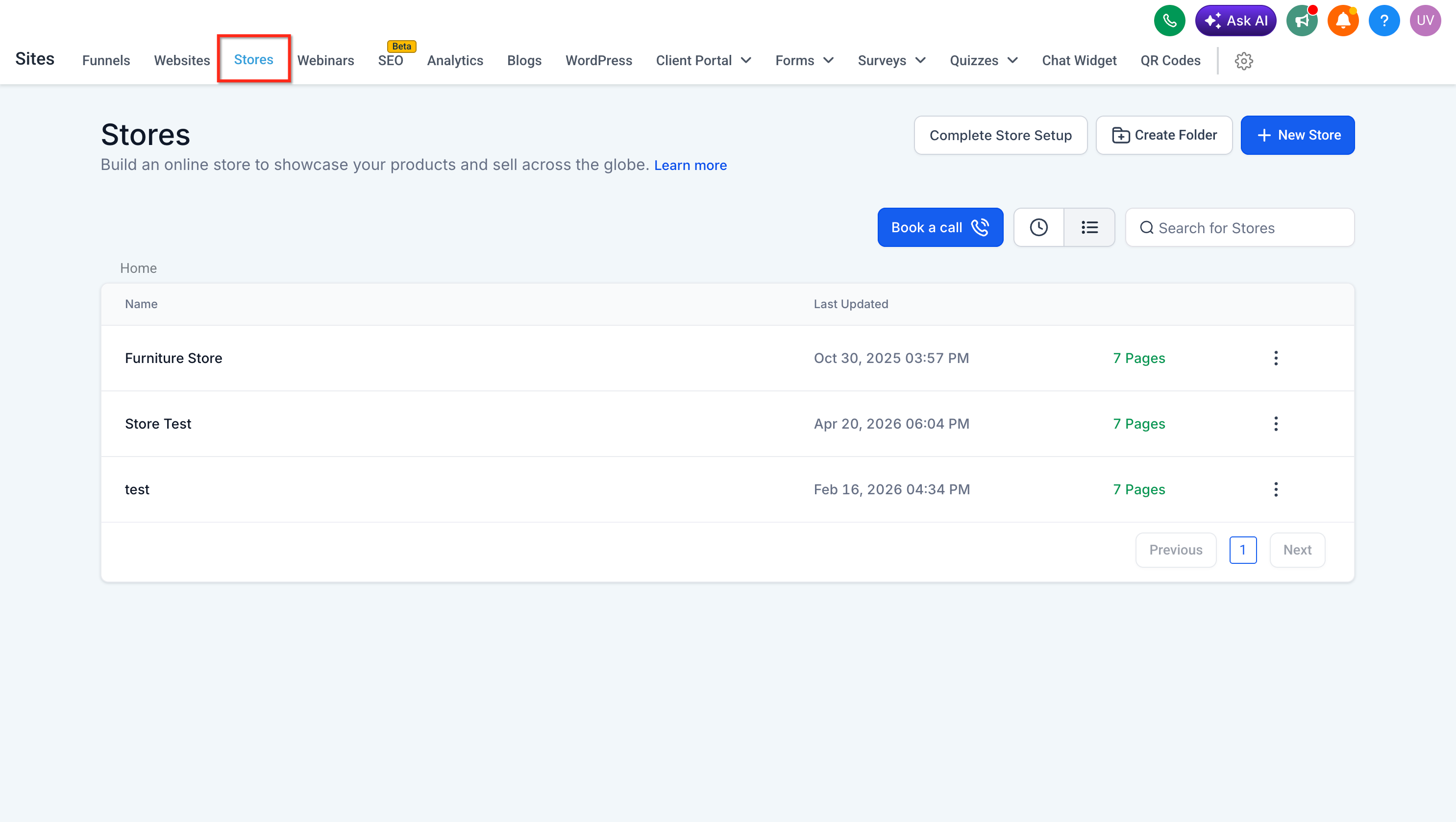Click the Search for Stores field
The image size is (1456, 822).
(x=1239, y=228)
